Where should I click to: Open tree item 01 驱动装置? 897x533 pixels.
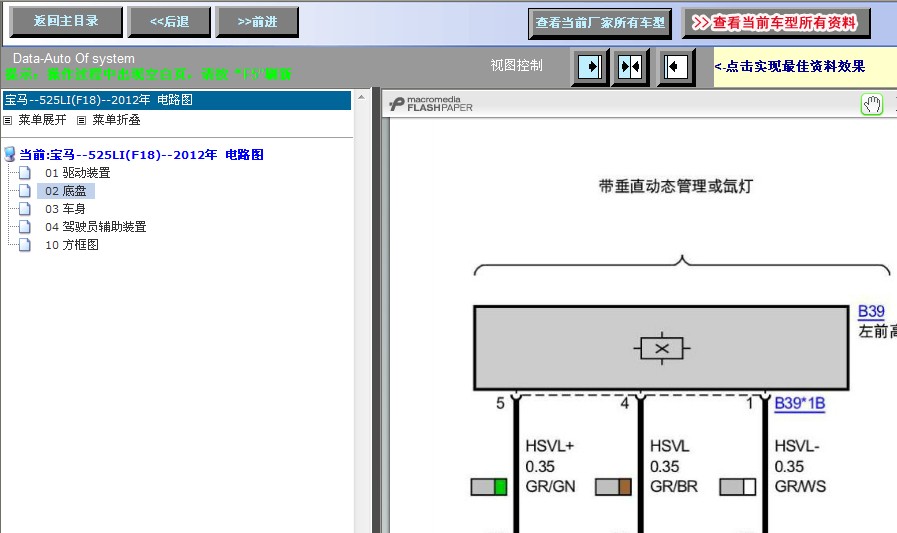[77, 173]
